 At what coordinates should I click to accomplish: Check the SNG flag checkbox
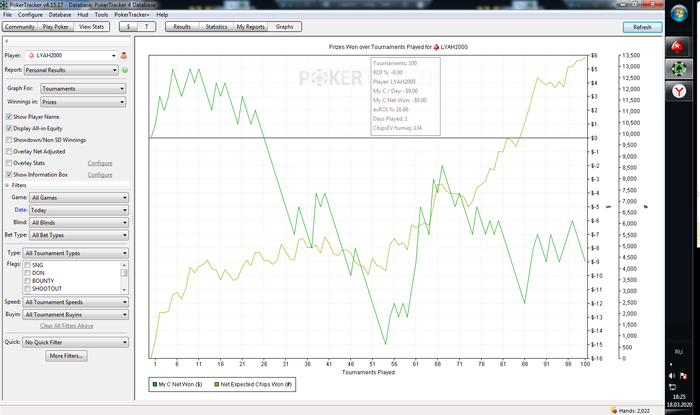[28, 265]
